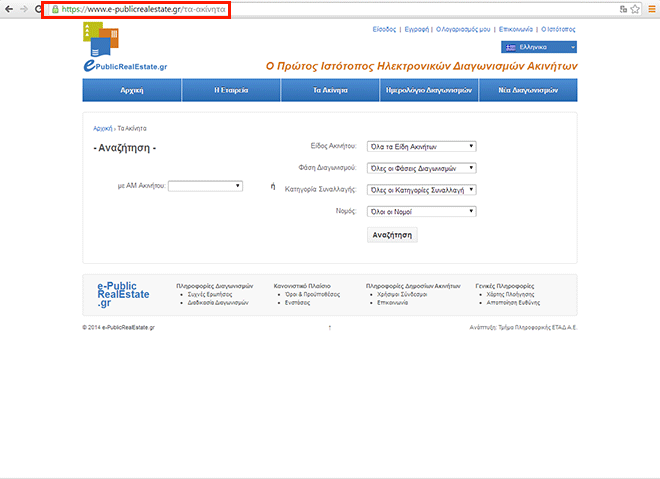This screenshot has width=660, height=479.
Task: Click the up arrow in the footer
Action: 330,327
